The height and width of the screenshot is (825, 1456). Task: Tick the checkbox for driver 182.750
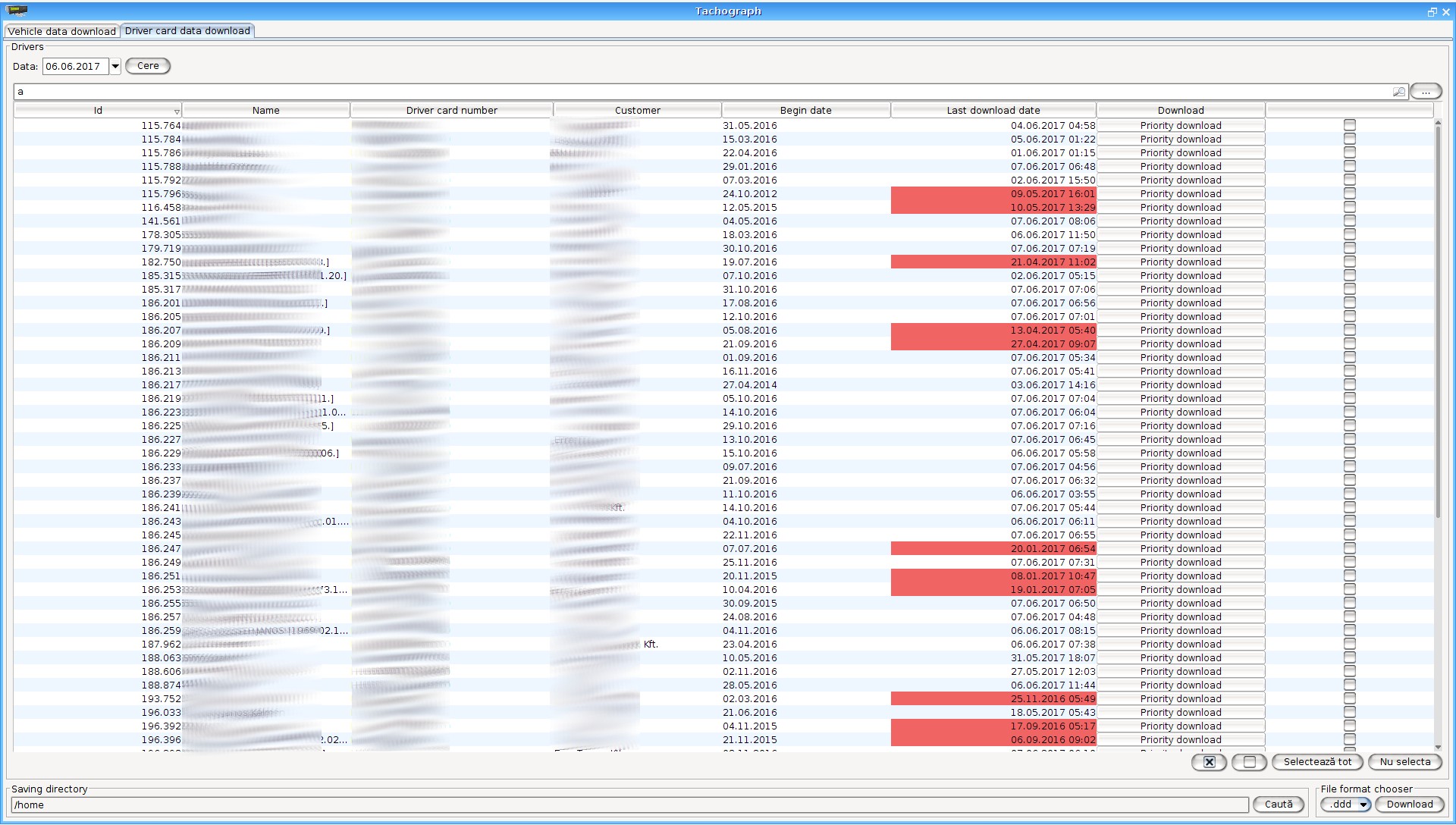(x=1349, y=262)
